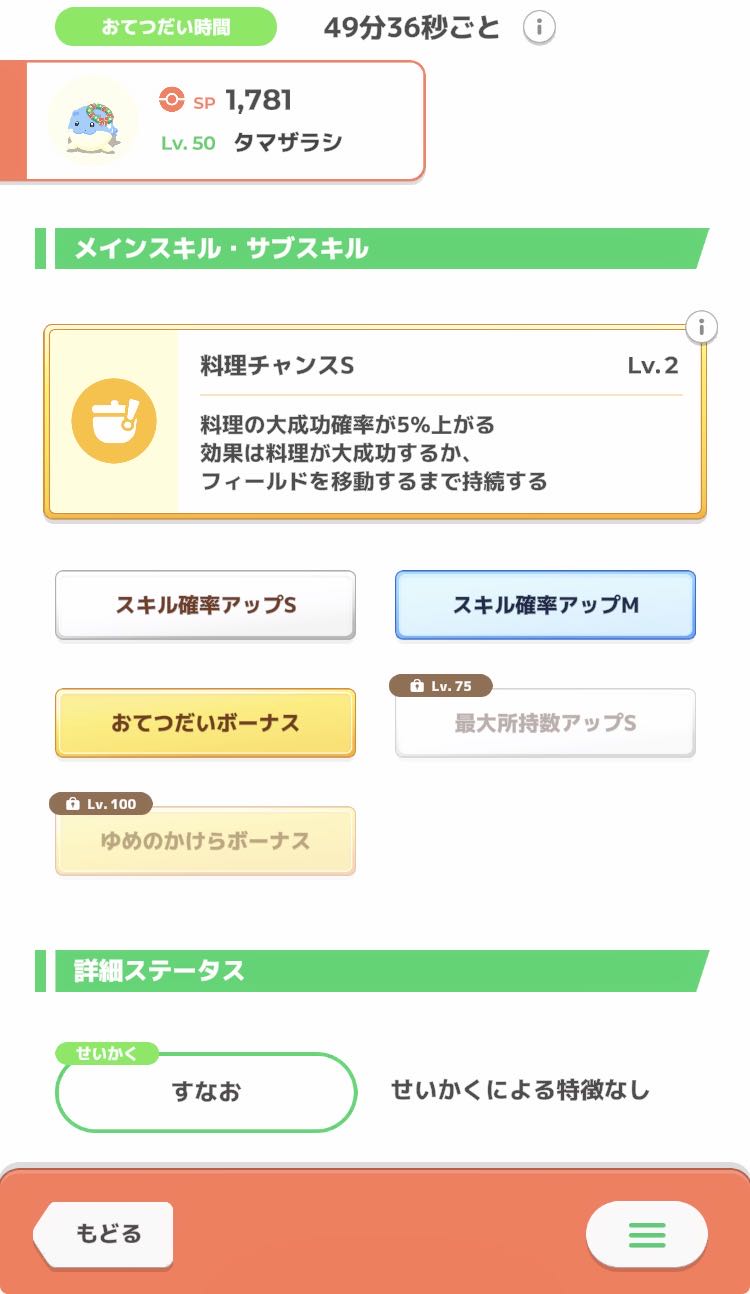This screenshot has width=750, height=1294.
Task: Tap info icon beside おてつだい時間 interval
Action: click(x=539, y=27)
